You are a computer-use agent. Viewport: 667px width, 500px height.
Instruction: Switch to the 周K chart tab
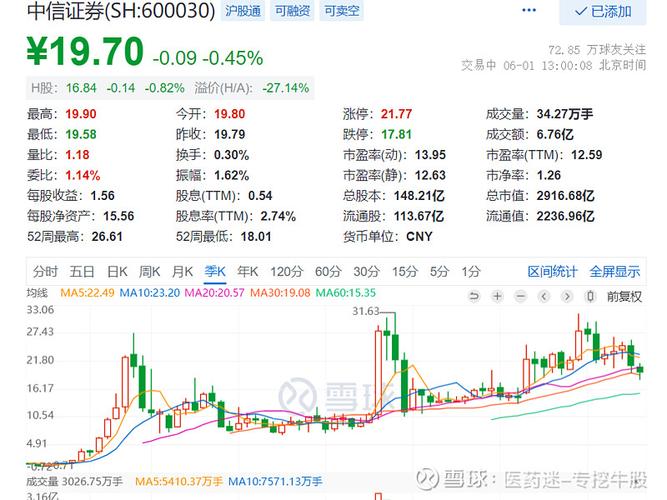click(149, 271)
